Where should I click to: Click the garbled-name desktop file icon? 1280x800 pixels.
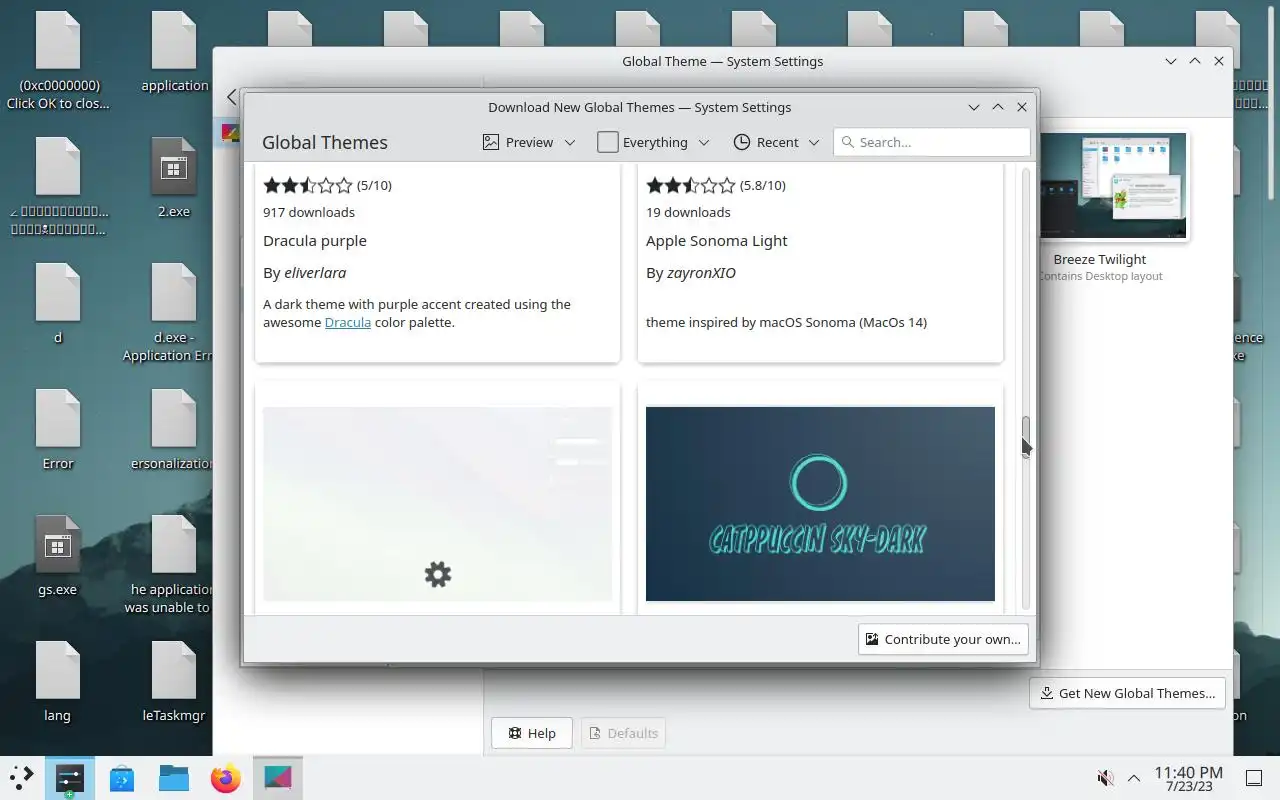[58, 187]
